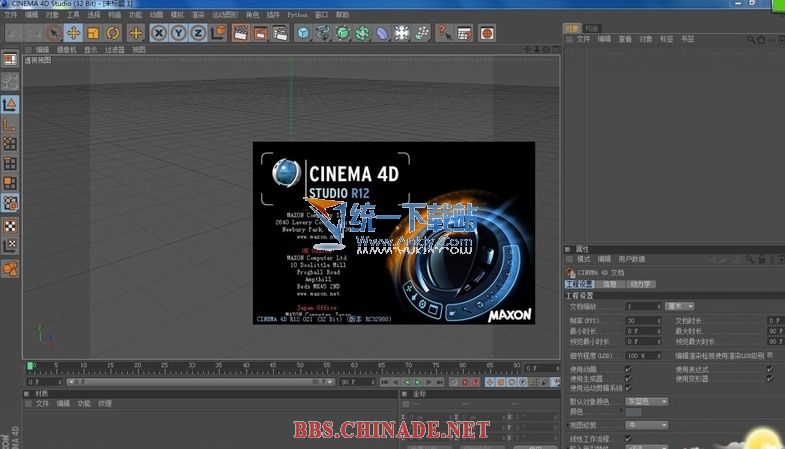Click the 最小时长 stepper arrows

(x=659, y=331)
